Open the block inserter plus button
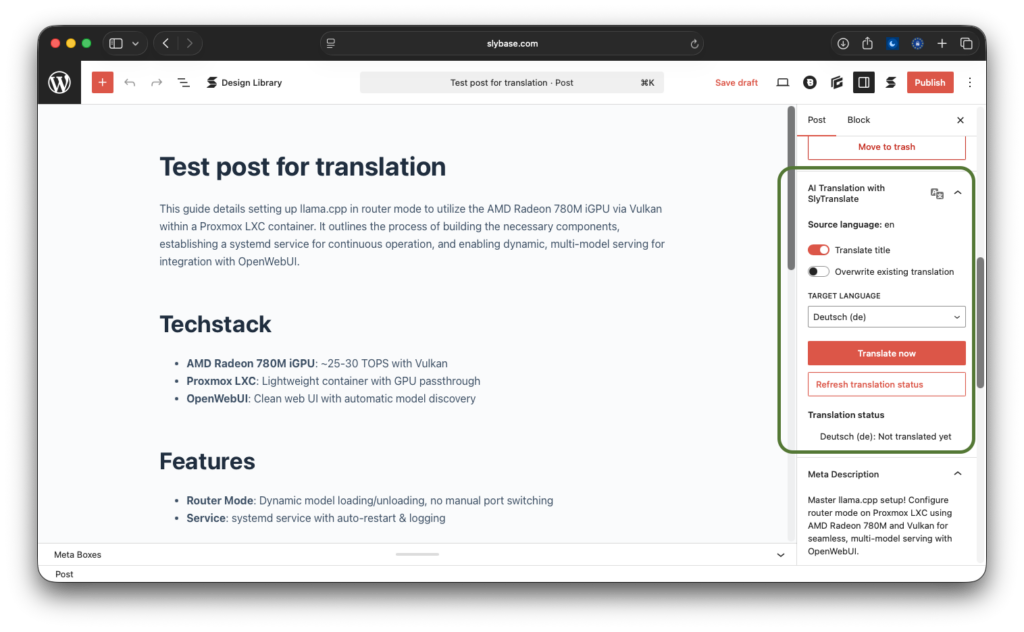 pyautogui.click(x=102, y=83)
